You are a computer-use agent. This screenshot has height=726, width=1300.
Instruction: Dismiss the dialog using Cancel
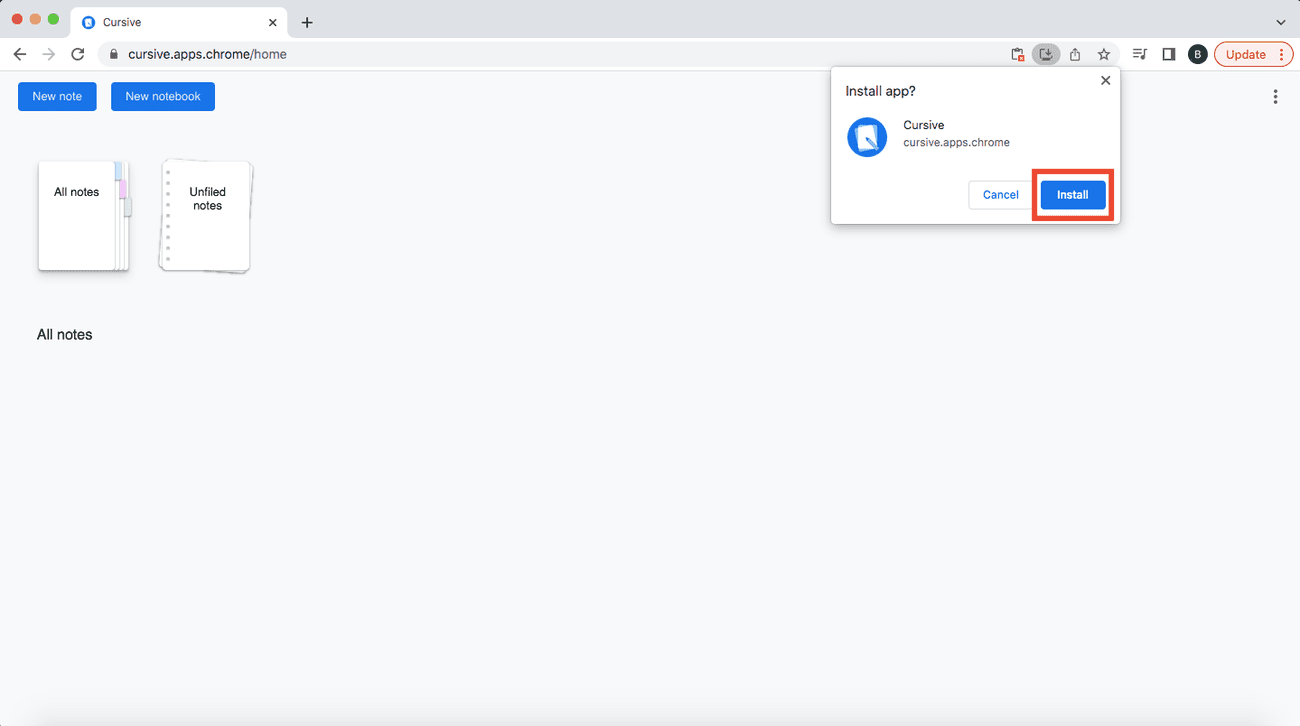tap(999, 195)
